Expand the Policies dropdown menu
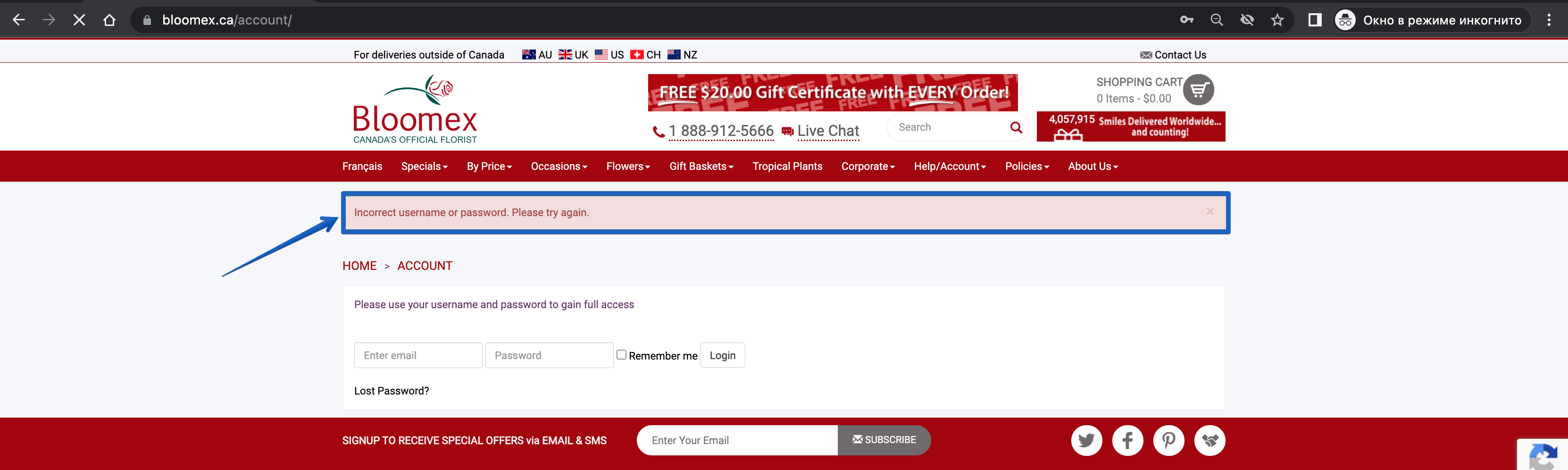This screenshot has width=1568, height=470. click(1027, 166)
